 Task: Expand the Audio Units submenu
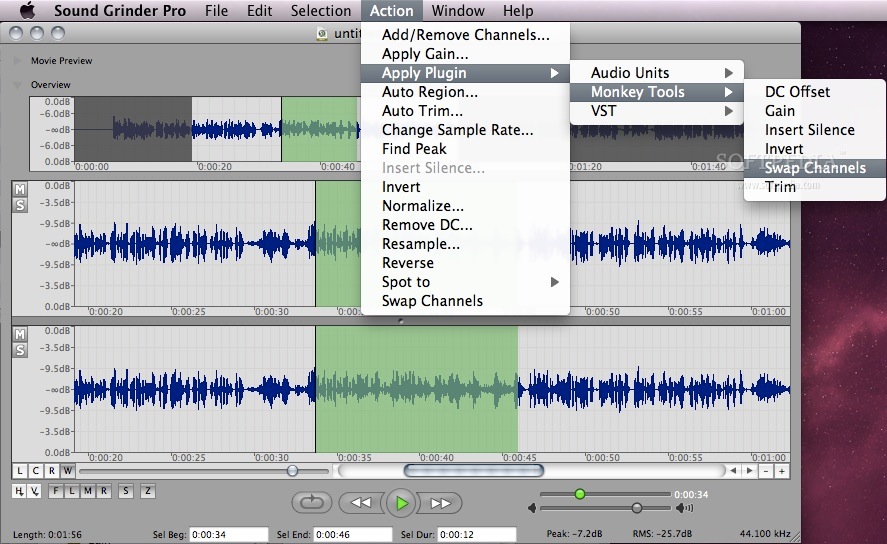click(x=656, y=72)
